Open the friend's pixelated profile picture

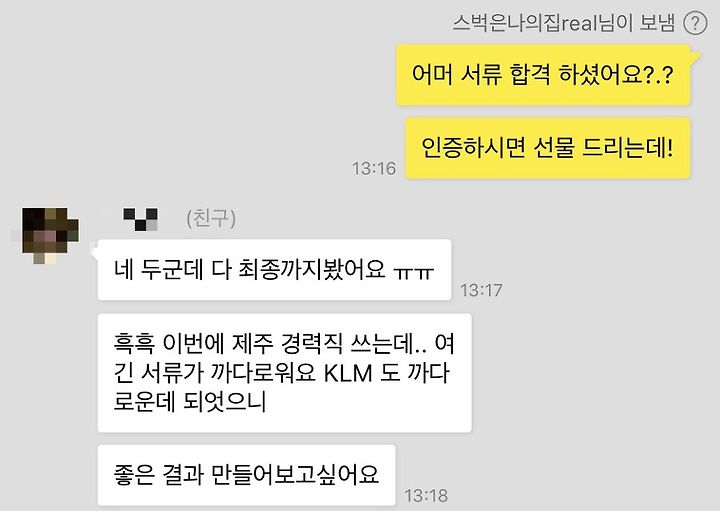(50, 235)
